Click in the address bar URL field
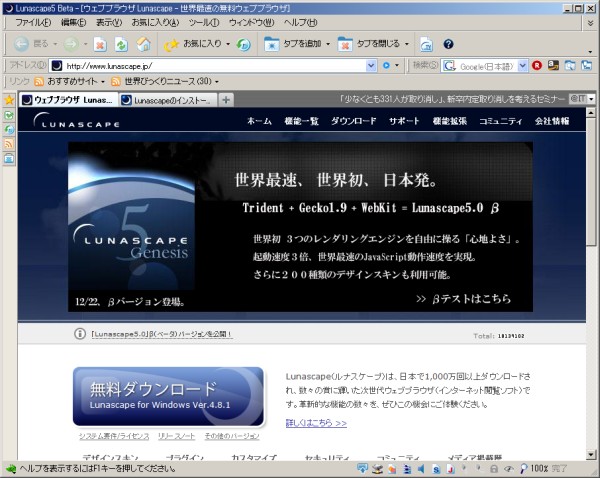 coord(214,66)
